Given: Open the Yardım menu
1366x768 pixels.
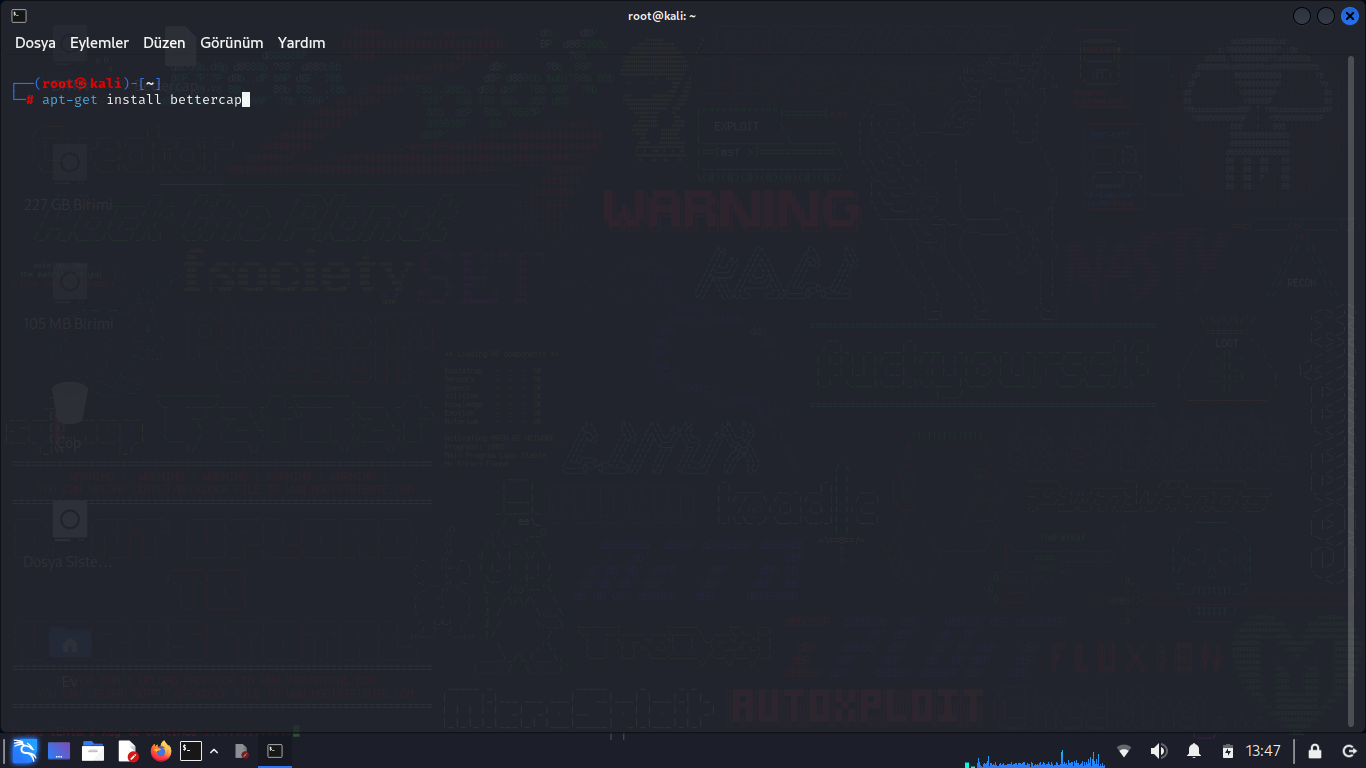Looking at the screenshot, I should [301, 43].
